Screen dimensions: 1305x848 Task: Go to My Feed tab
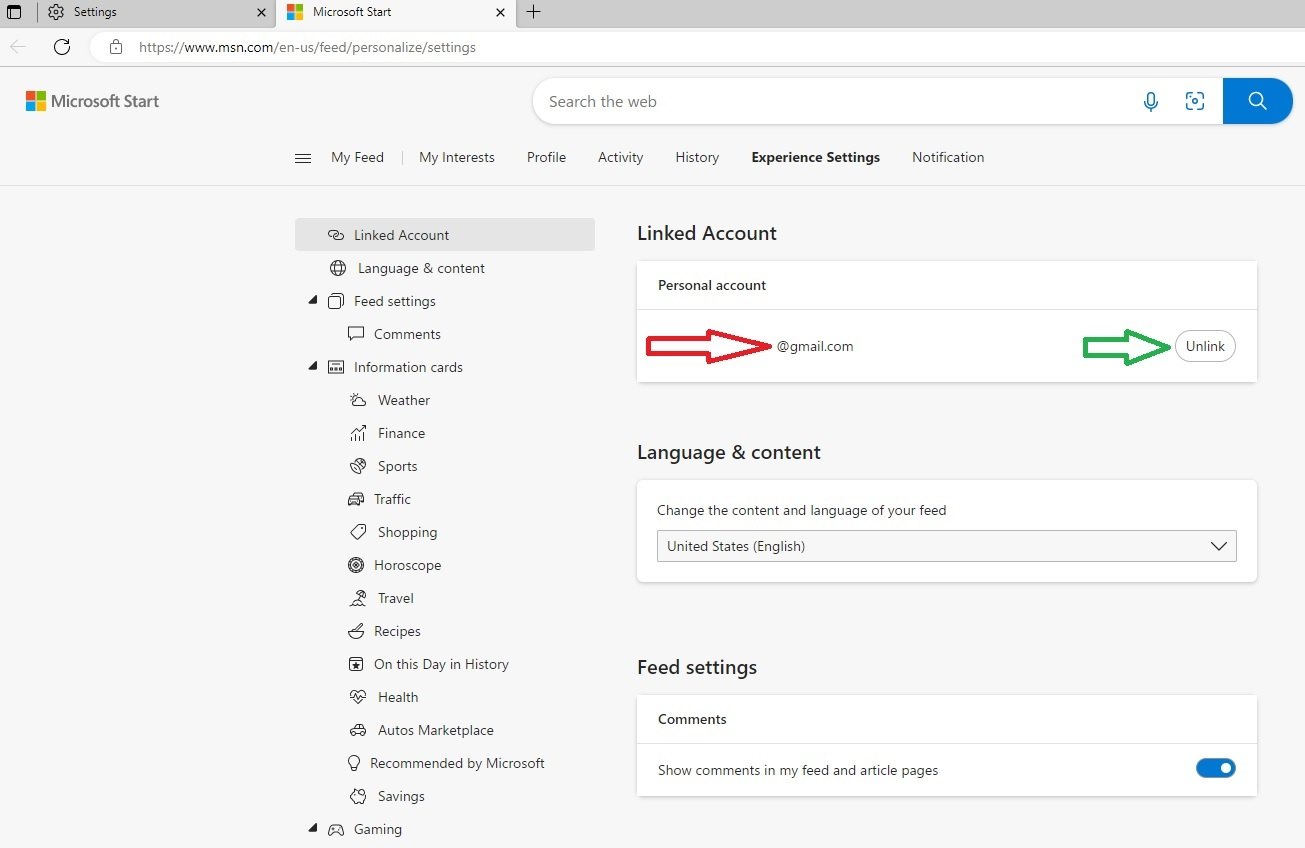point(357,157)
